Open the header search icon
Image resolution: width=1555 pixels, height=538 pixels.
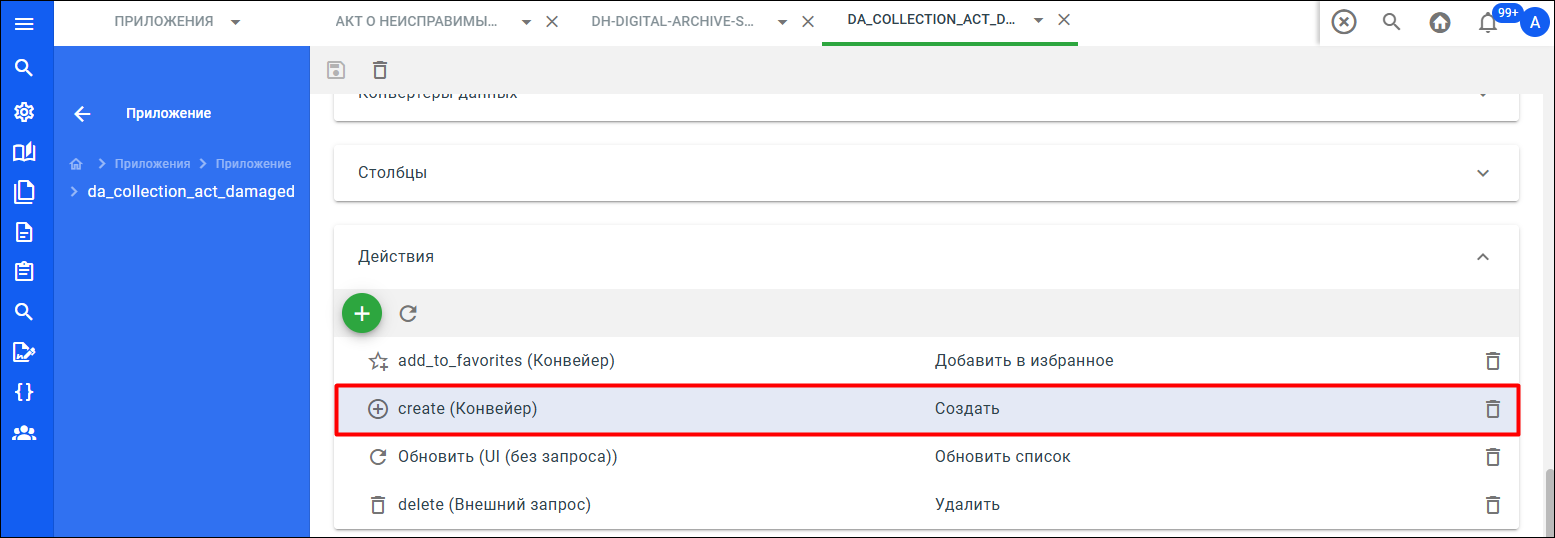point(1392,22)
